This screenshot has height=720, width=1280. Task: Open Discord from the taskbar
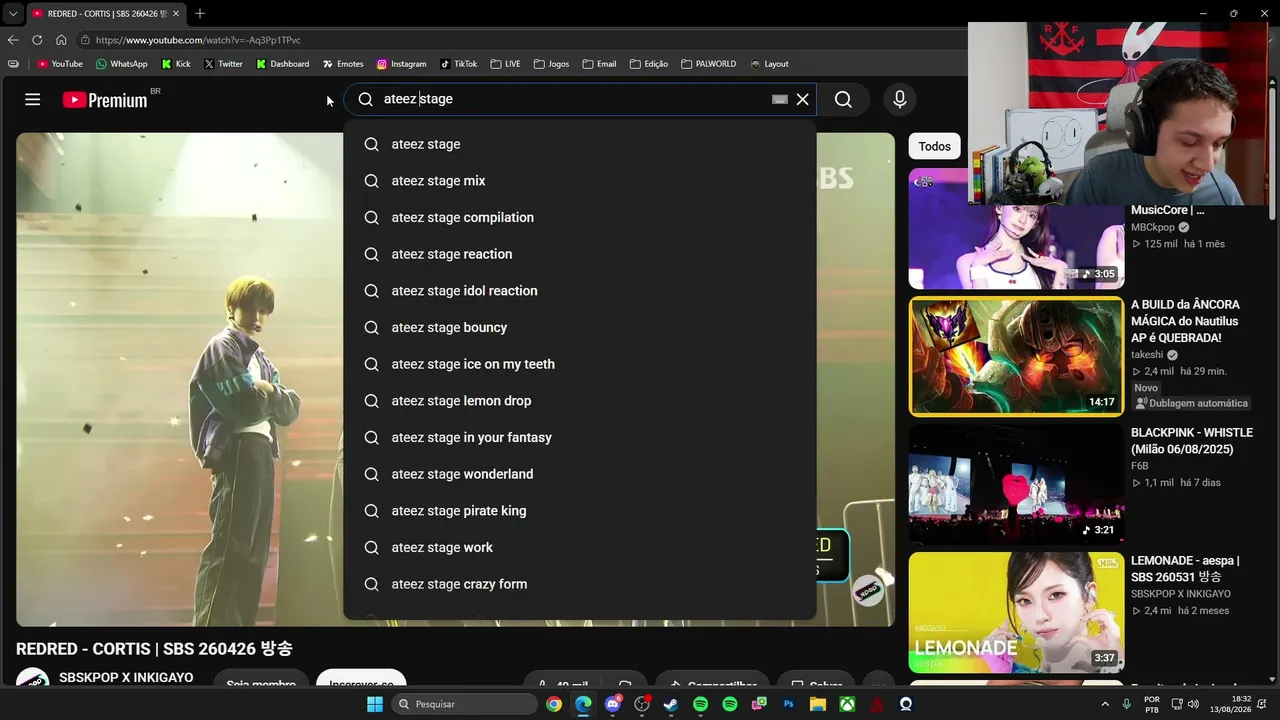pos(613,704)
